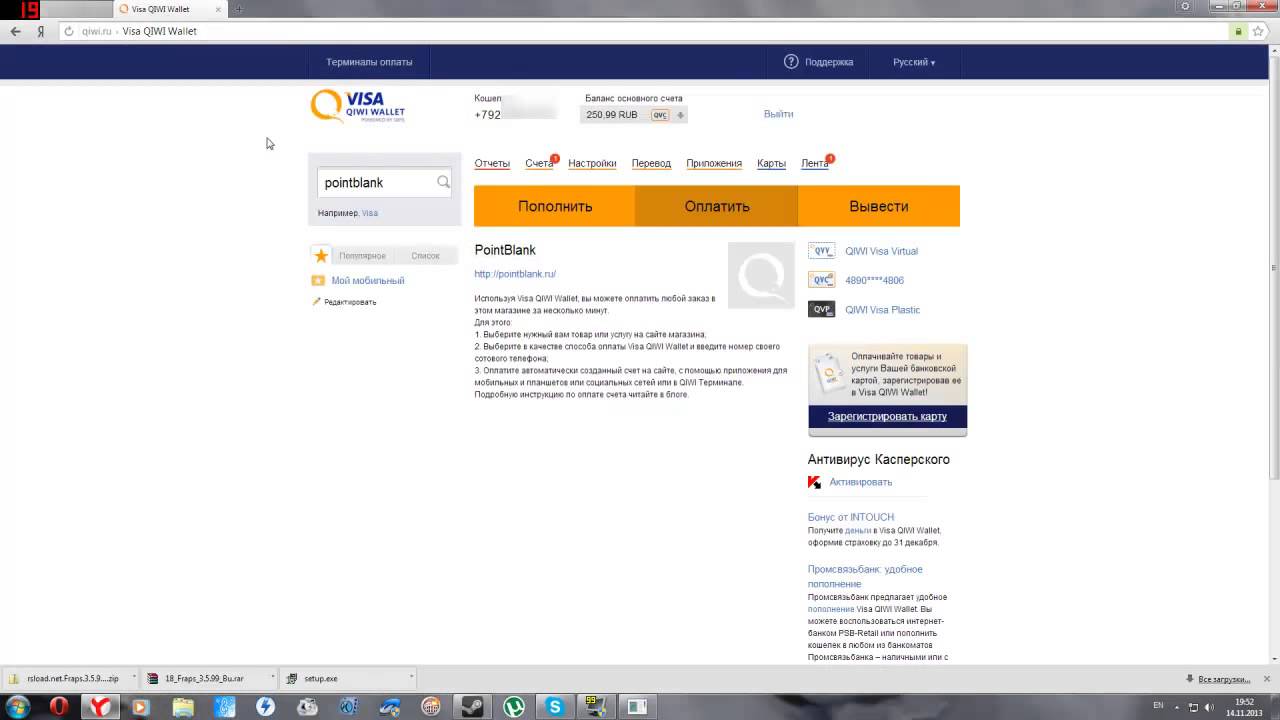The width and height of the screenshot is (1280, 720).
Task: Open Промсвязьбанк: удобное пополнение link
Action: 865,576
